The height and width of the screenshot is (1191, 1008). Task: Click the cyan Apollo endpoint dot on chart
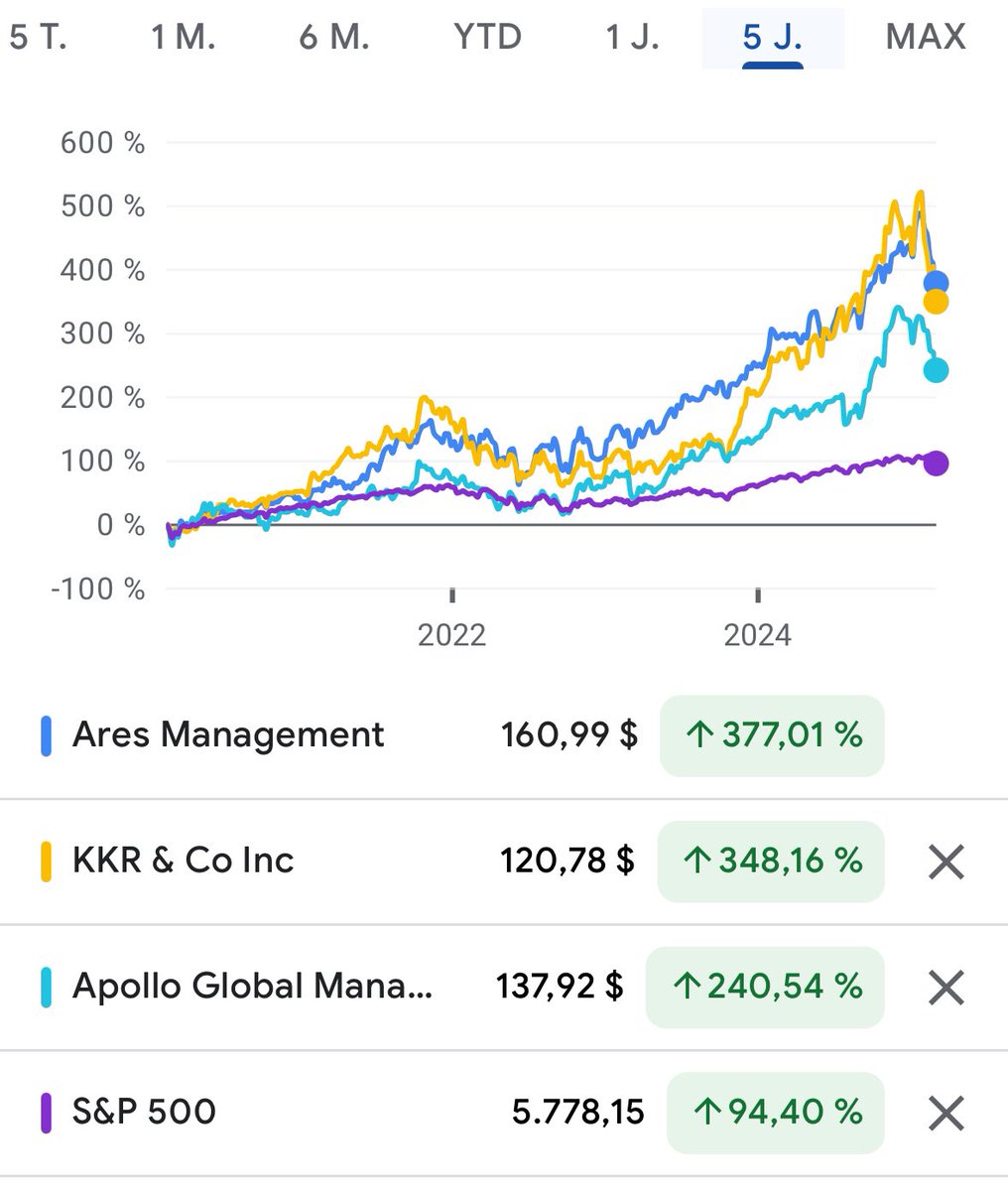pos(936,370)
